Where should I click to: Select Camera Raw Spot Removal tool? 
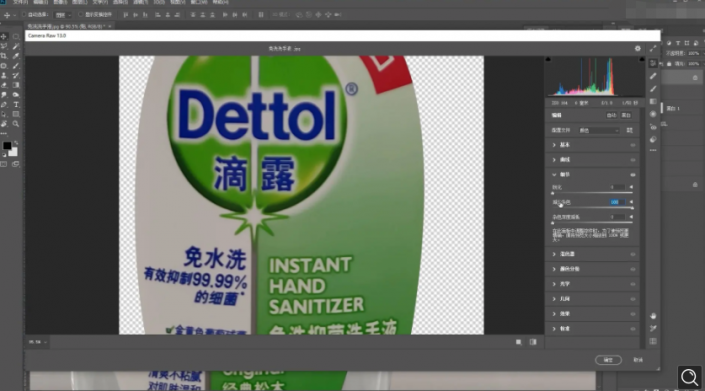(653, 76)
